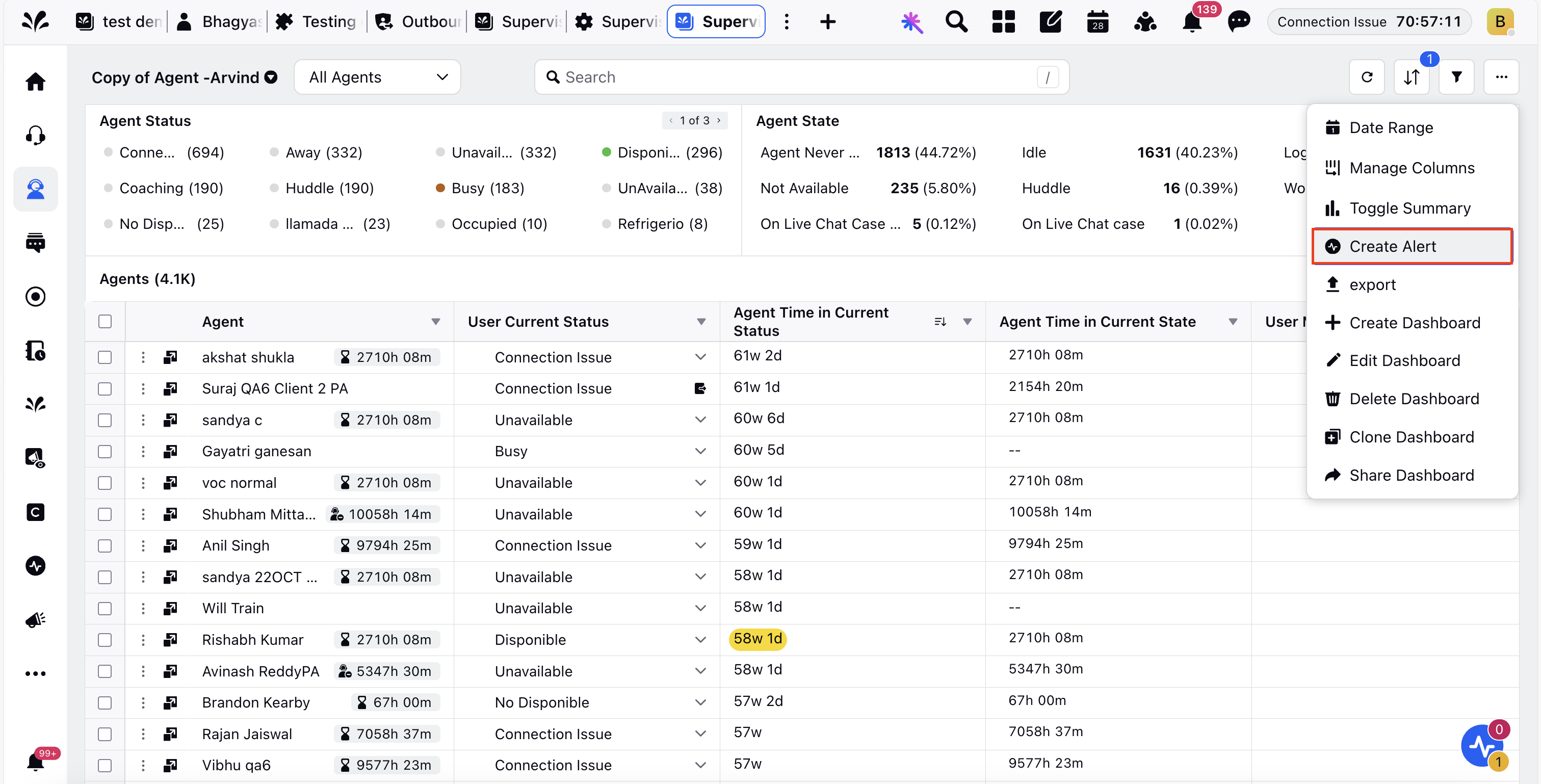Click Disponible (296) status filter
This screenshot has height=784, width=1541.
(662, 152)
